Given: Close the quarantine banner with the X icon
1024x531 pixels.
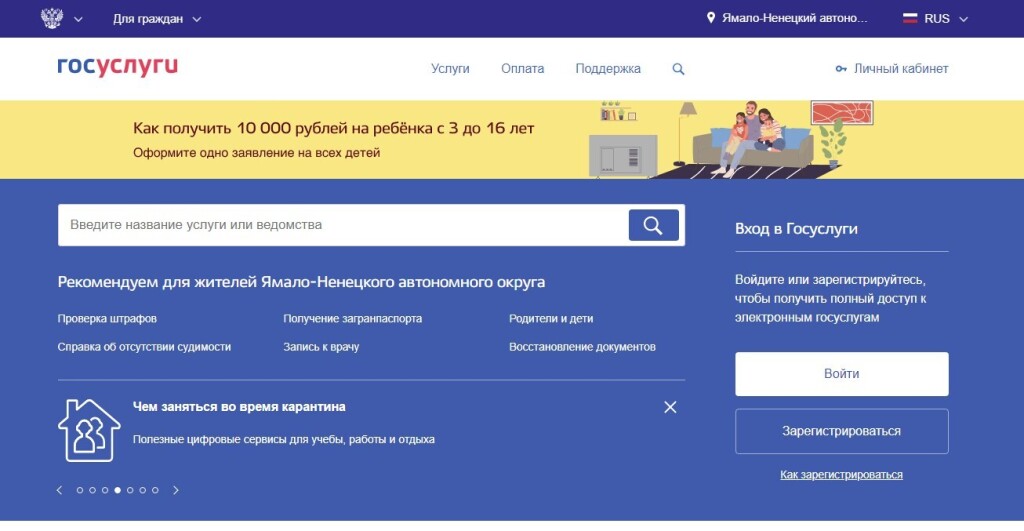Looking at the screenshot, I should pos(670,407).
